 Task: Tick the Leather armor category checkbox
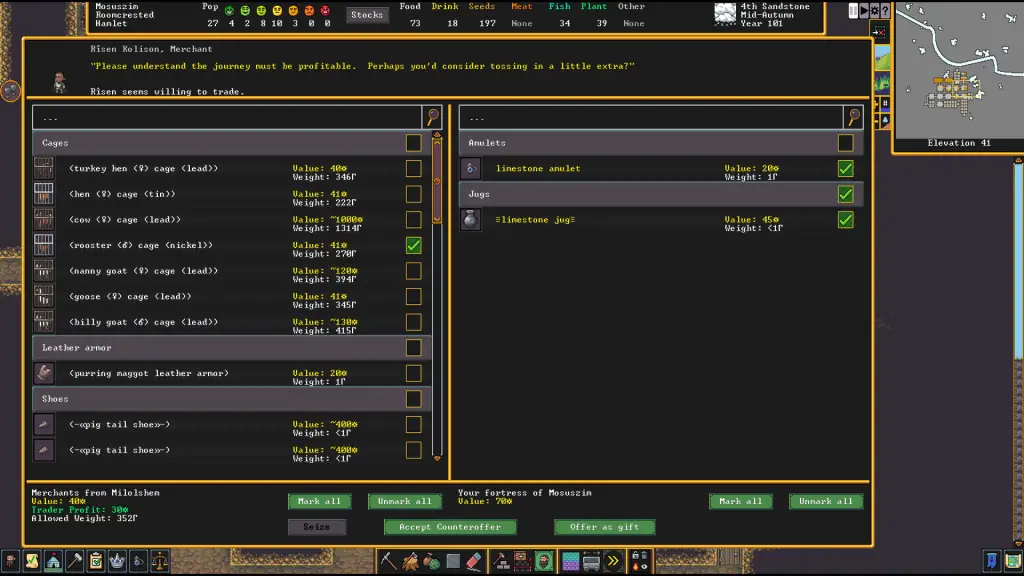pyautogui.click(x=413, y=347)
